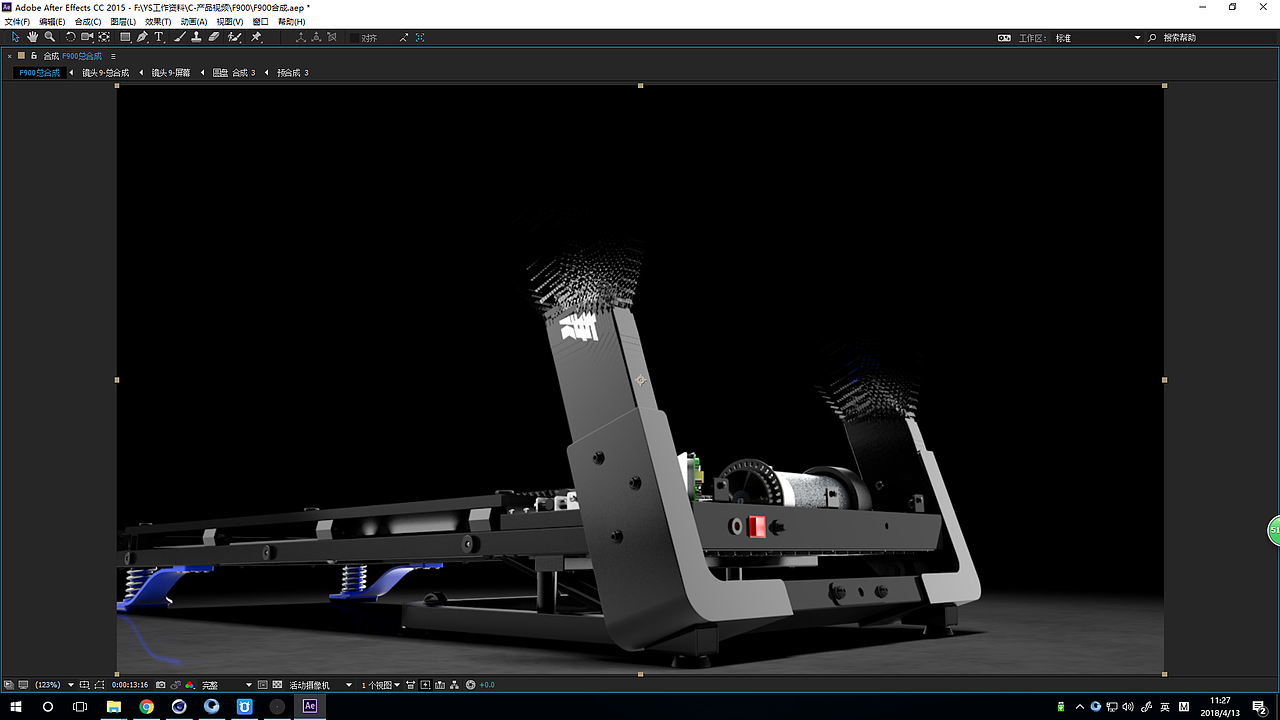
Task: Open the 文件(F) menu
Action: (x=17, y=22)
